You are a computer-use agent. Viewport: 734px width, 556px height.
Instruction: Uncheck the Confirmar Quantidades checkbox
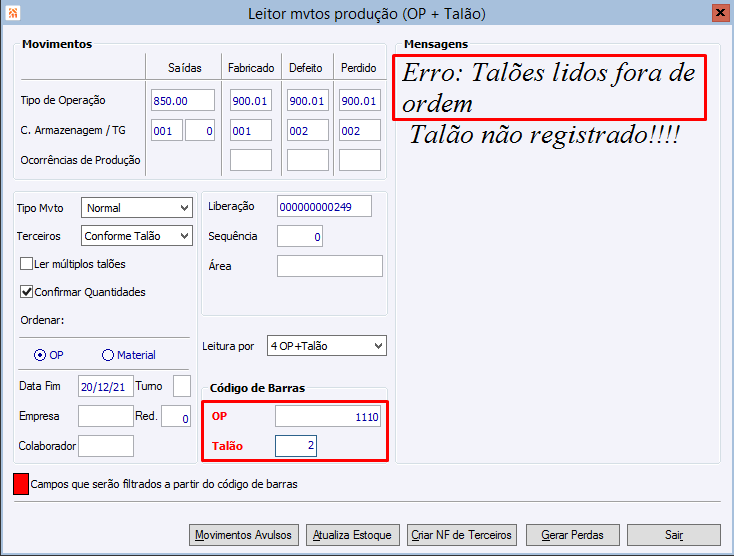click(26, 292)
